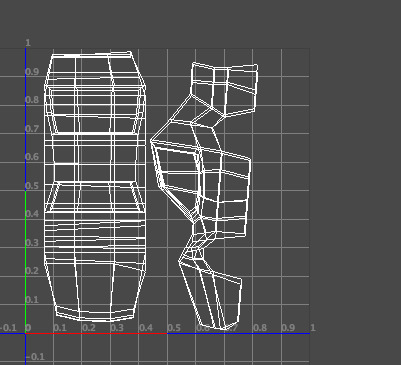This screenshot has height=365, width=401.
Task: Click the 0.6 label on the vertical axis
Action: click(32, 157)
